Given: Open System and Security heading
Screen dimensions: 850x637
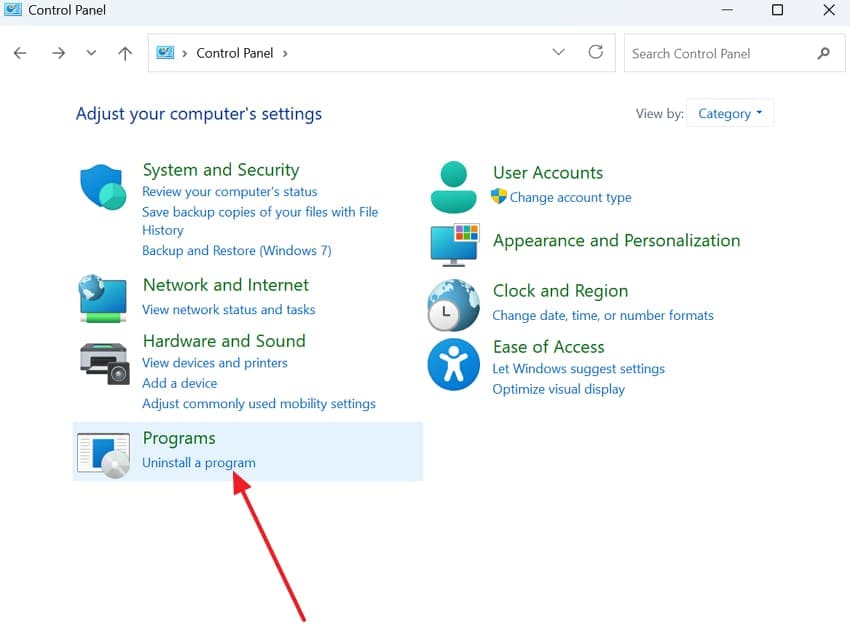Looking at the screenshot, I should point(221,170).
